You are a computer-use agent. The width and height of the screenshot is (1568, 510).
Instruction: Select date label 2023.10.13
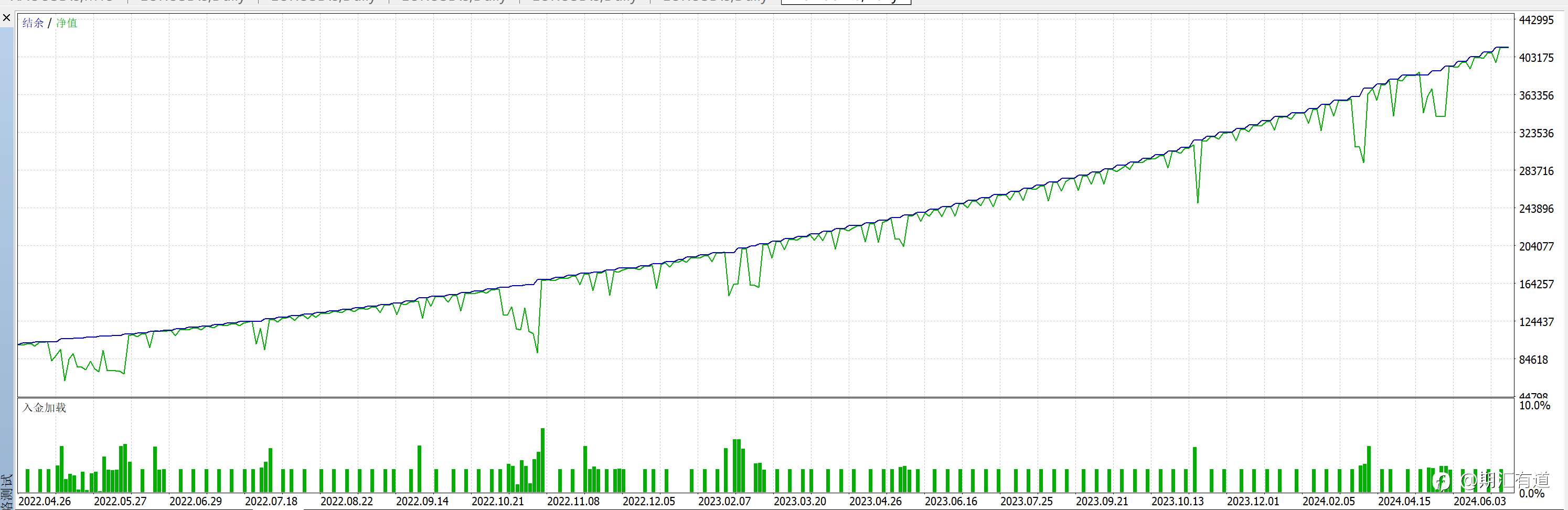1177,502
